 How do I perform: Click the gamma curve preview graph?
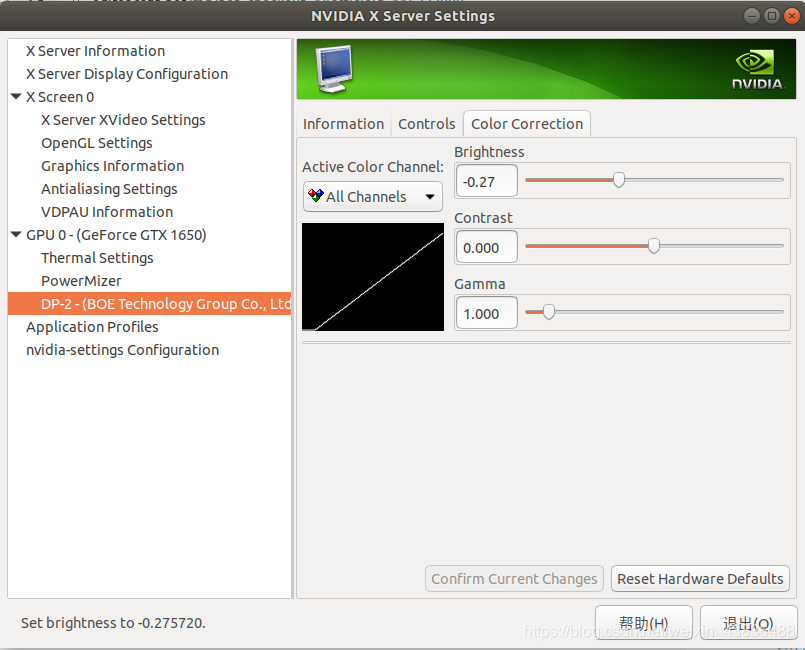coord(373,277)
